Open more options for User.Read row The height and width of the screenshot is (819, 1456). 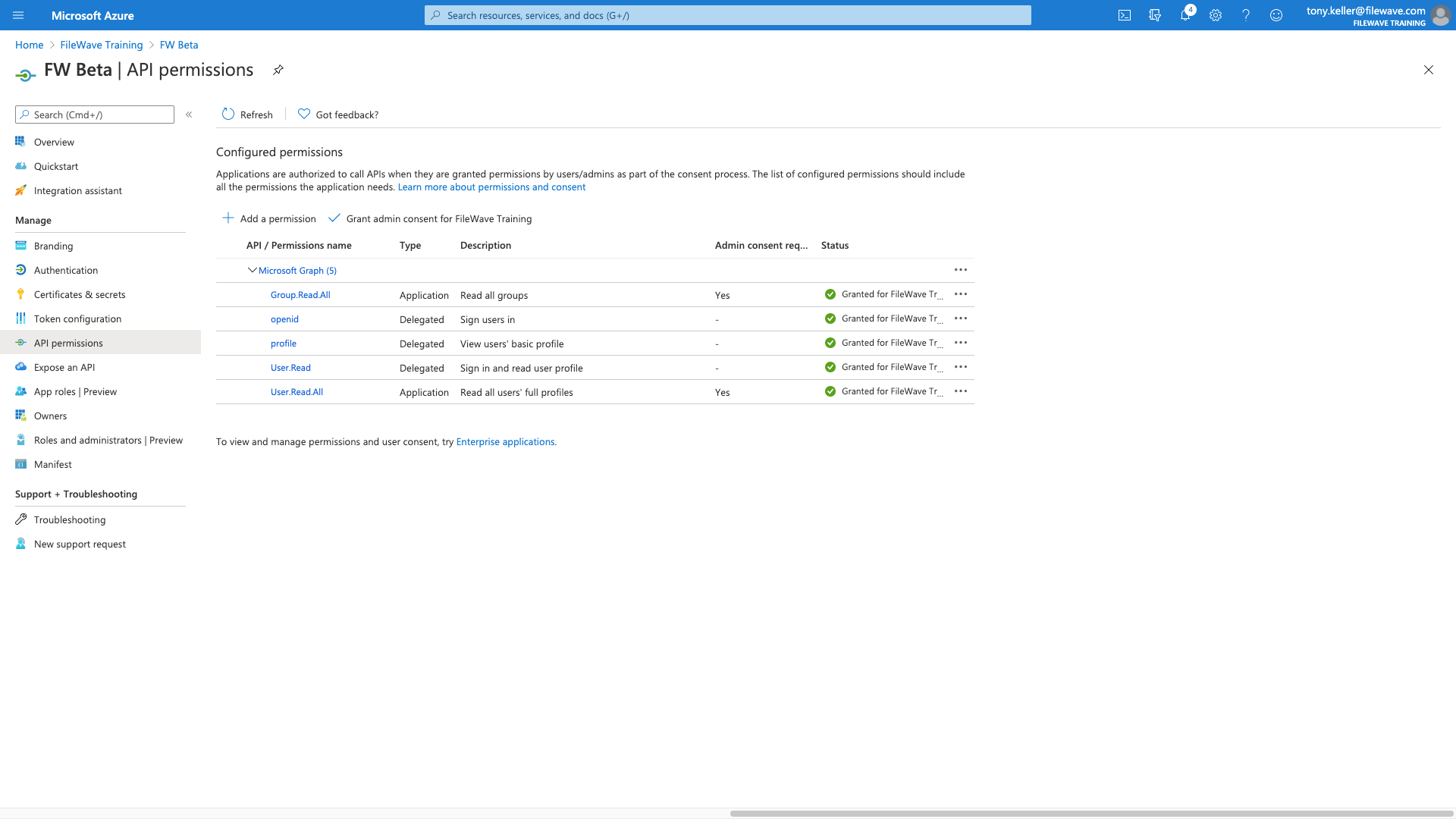[x=961, y=367]
